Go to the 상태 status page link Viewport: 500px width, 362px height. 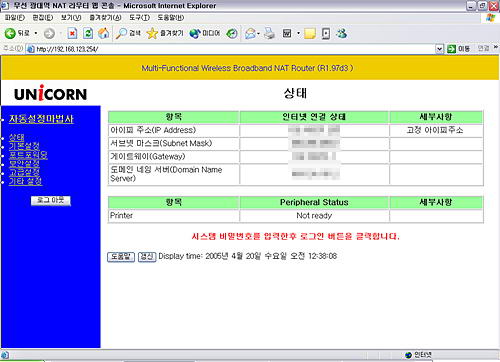point(16,137)
